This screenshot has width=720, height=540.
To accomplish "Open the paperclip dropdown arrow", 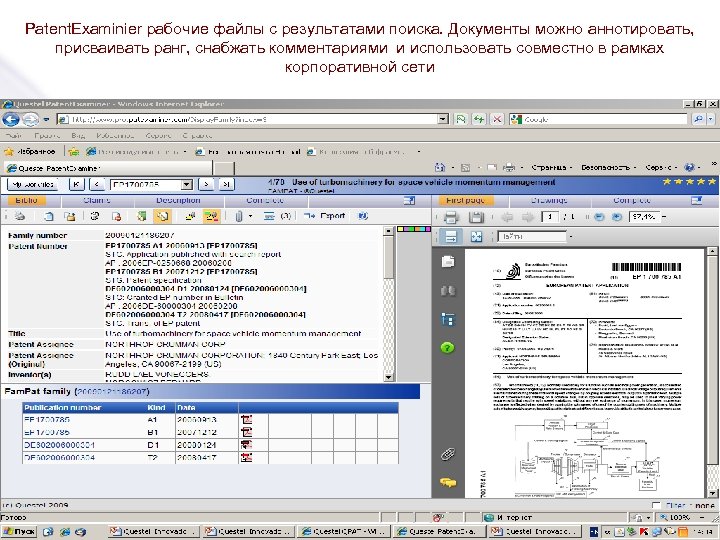I will coord(251,216).
